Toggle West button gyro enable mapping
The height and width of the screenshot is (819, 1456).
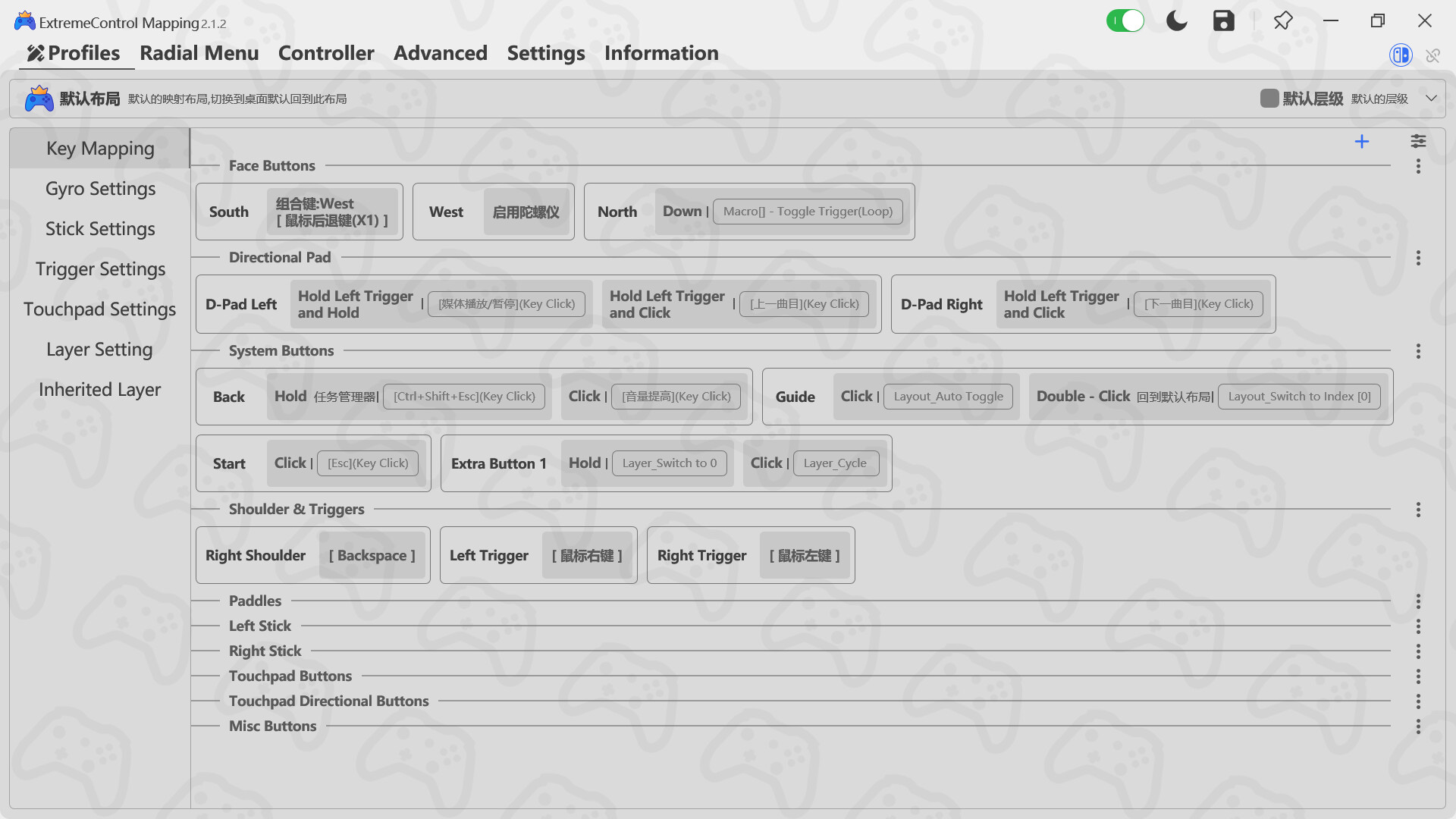(x=526, y=212)
